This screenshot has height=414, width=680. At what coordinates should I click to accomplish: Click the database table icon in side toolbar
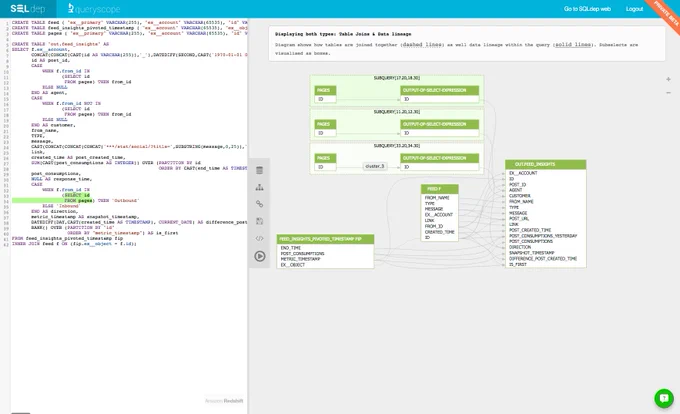[x=259, y=170]
